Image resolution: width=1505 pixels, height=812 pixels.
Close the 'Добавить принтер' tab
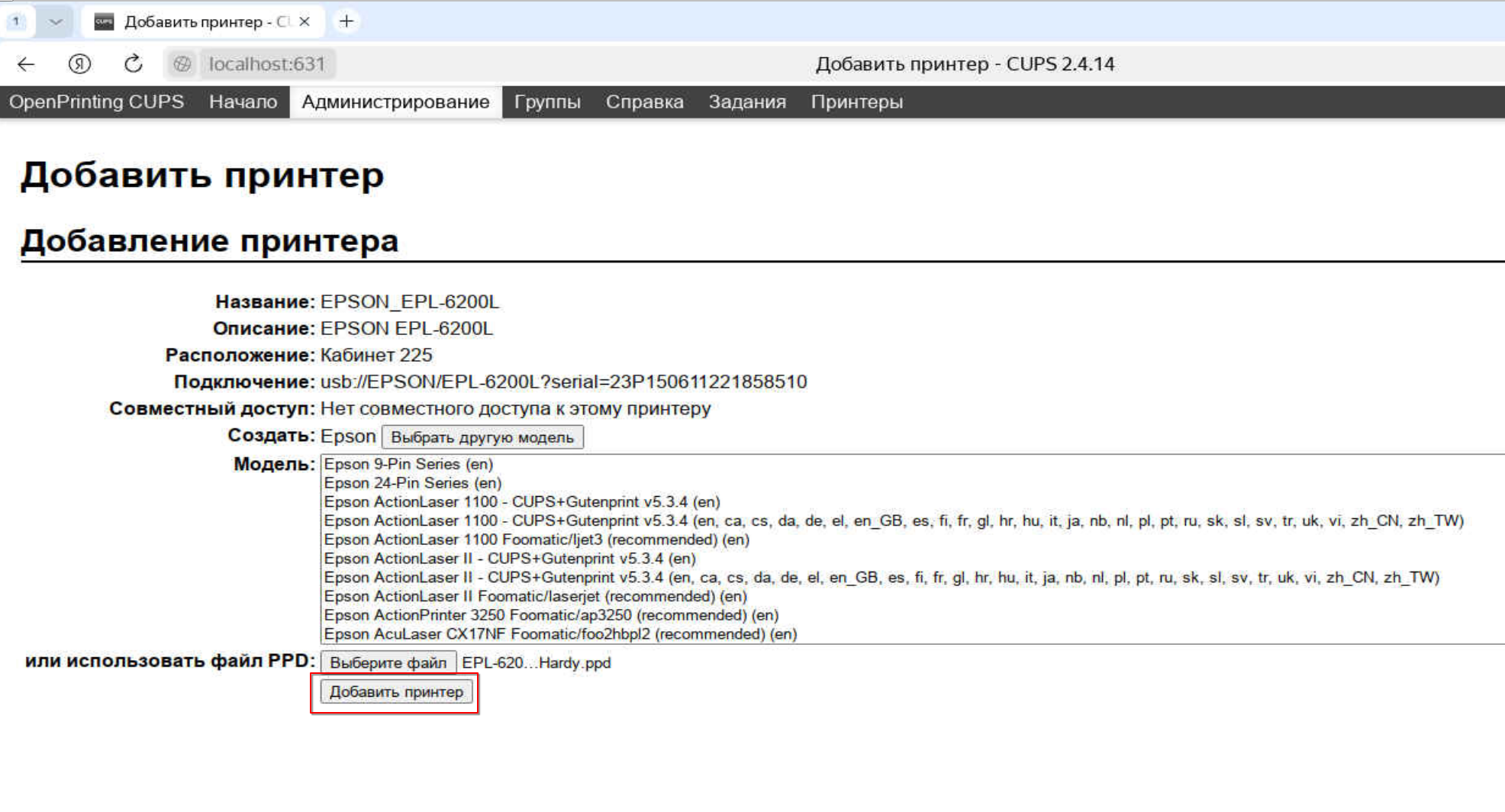click(305, 21)
